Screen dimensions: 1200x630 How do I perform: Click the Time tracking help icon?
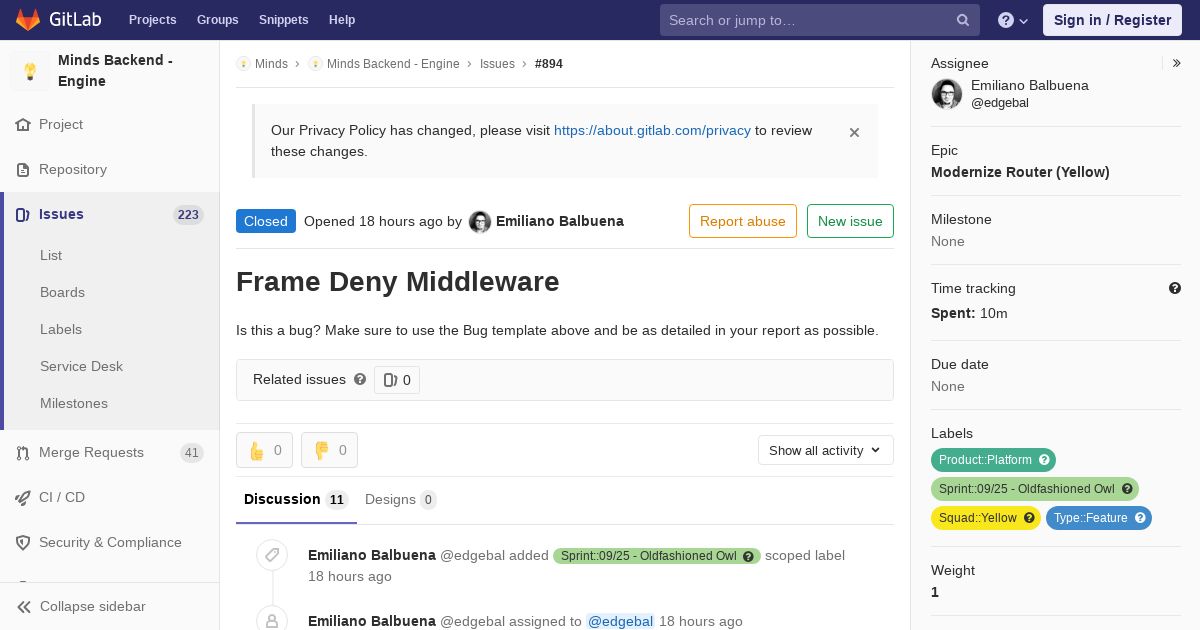(1175, 288)
